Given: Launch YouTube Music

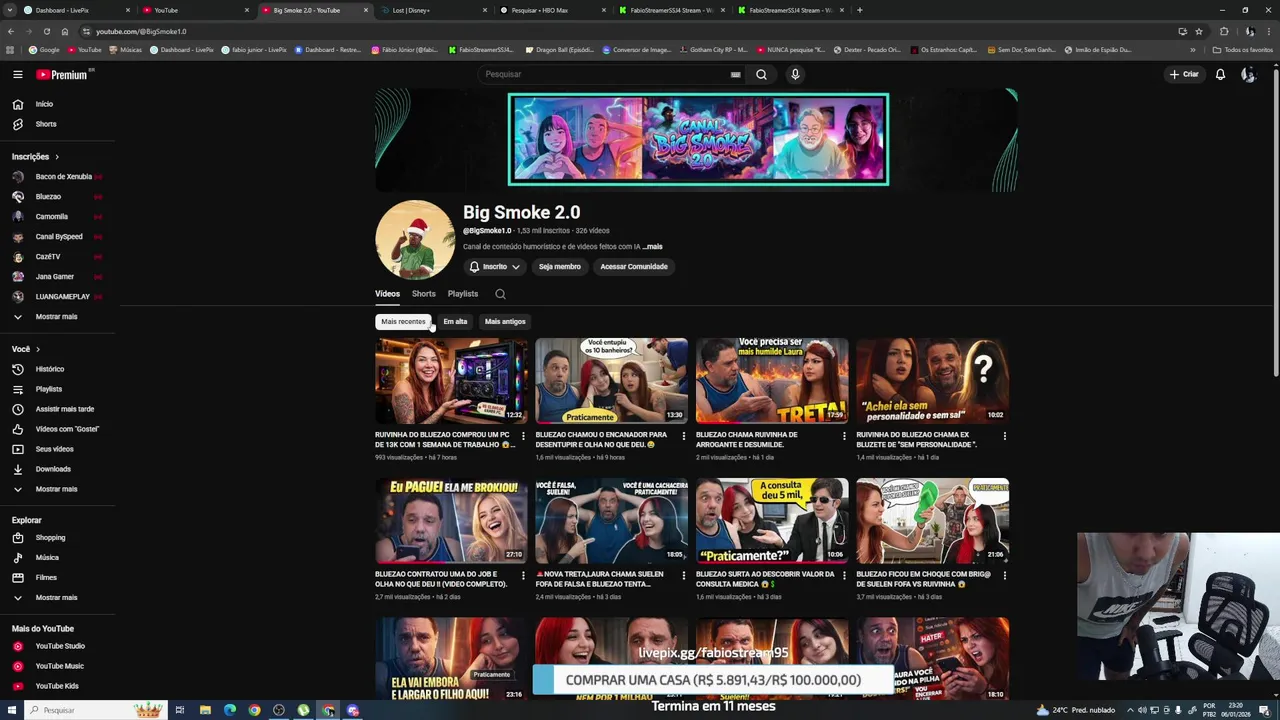Looking at the screenshot, I should point(58,666).
